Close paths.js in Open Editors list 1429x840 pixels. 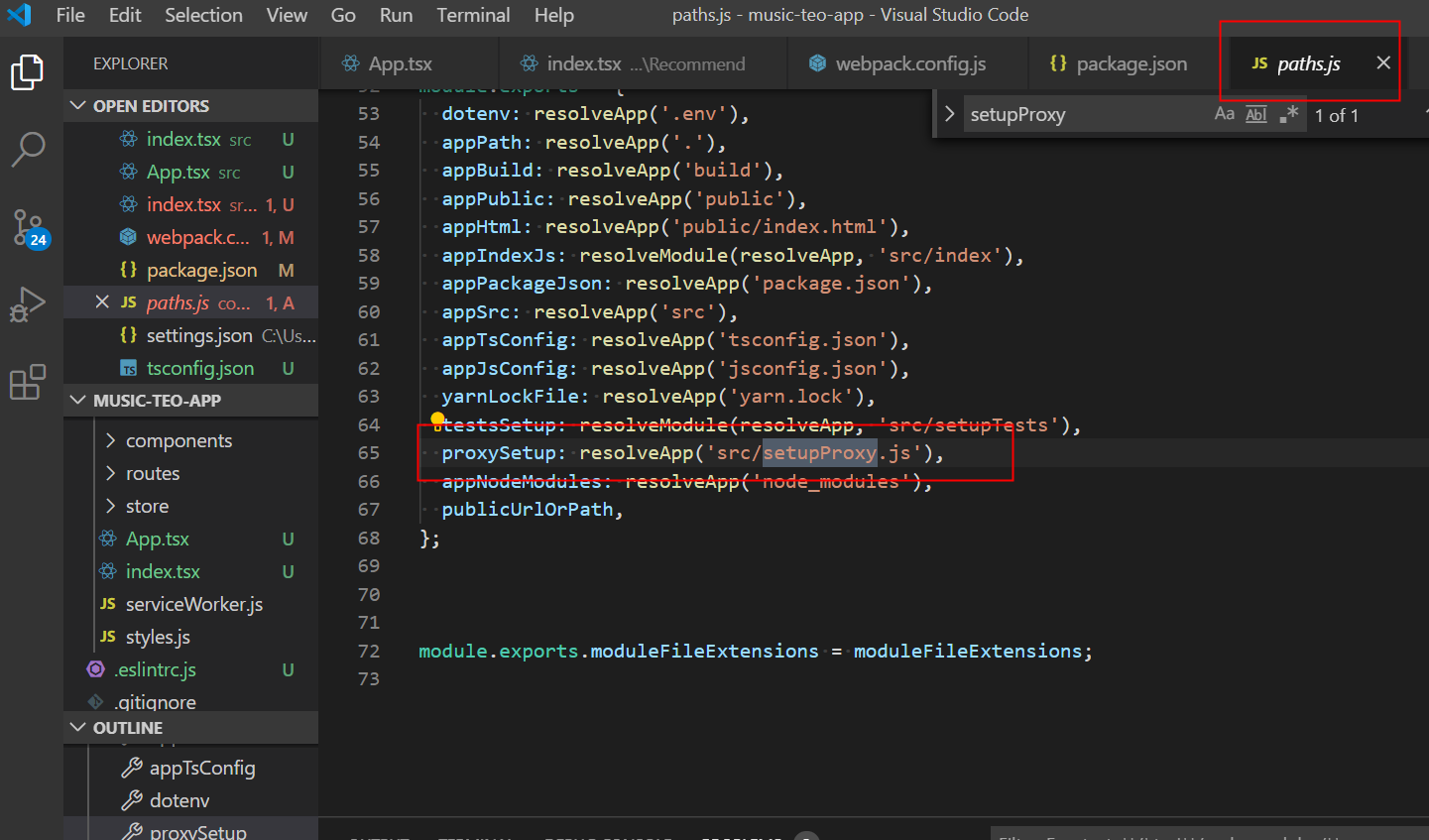click(102, 302)
